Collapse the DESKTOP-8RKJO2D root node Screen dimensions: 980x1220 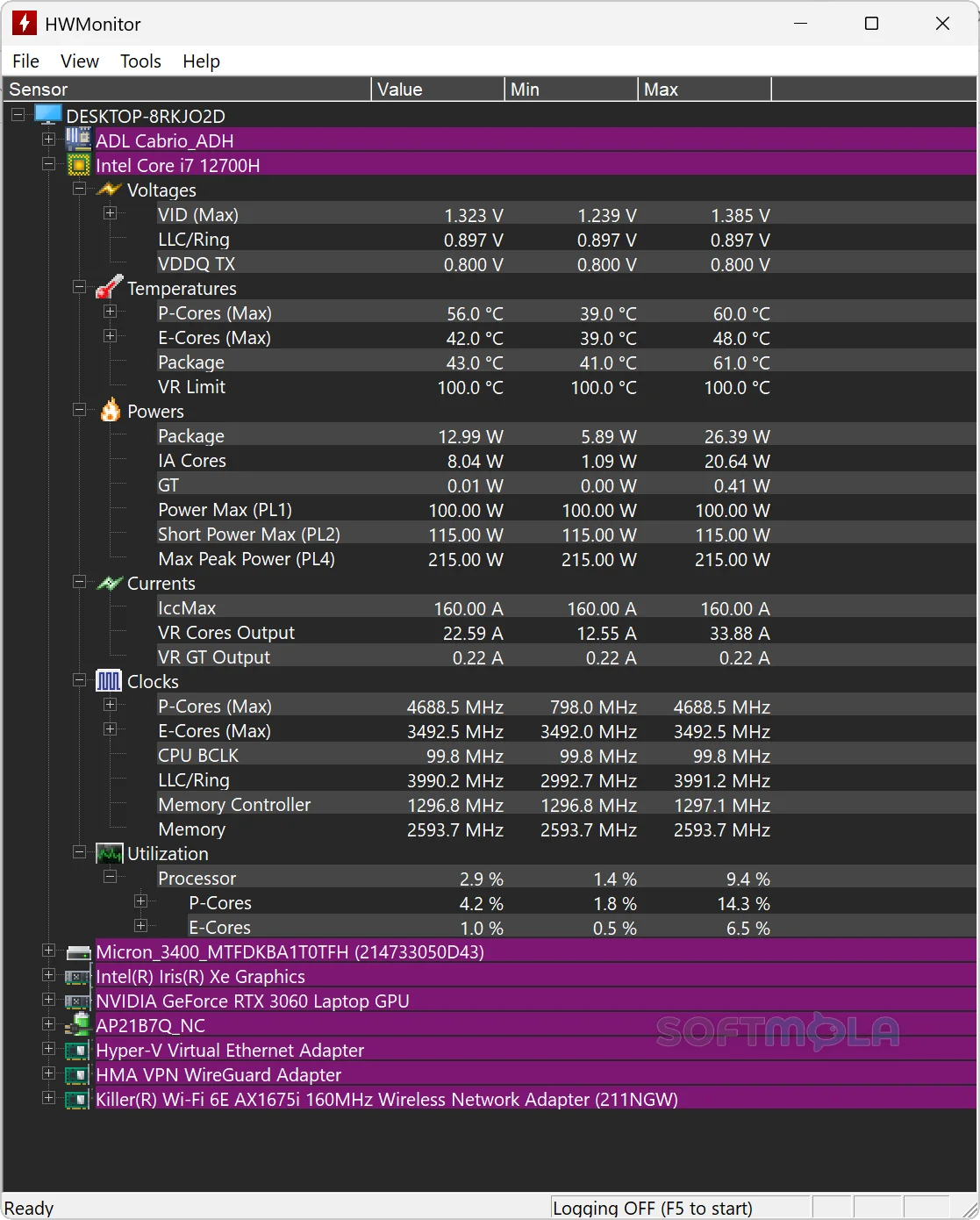18,115
